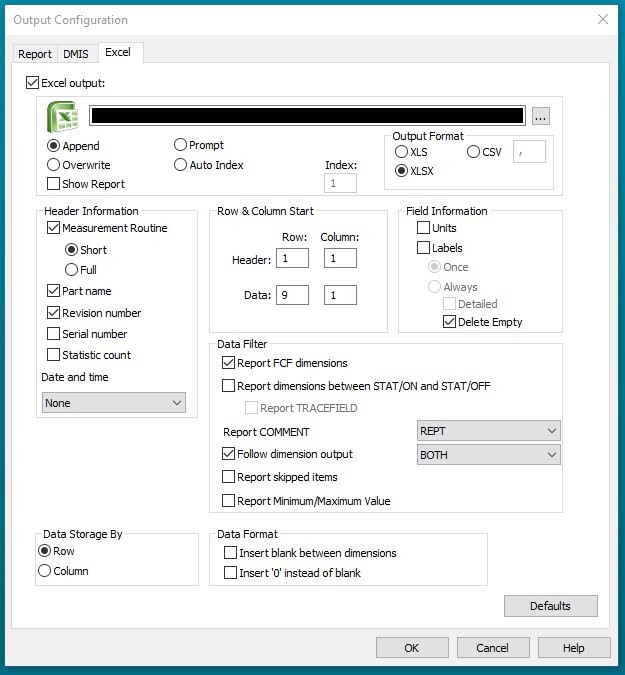
Task: Confirm with the OK button
Action: (412, 648)
